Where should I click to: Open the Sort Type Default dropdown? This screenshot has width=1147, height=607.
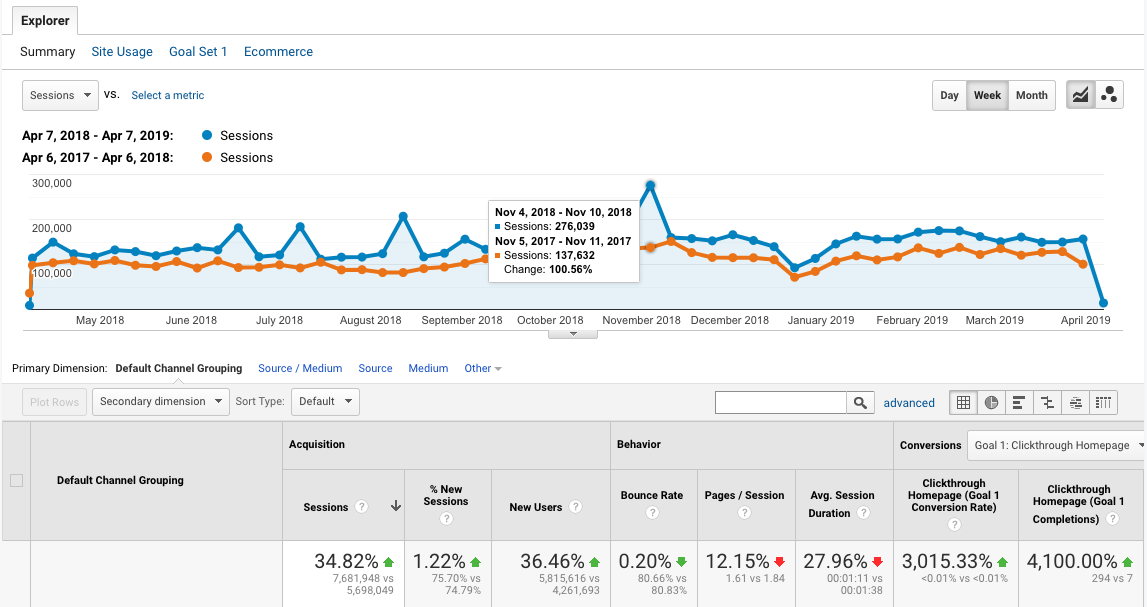[x=325, y=401]
